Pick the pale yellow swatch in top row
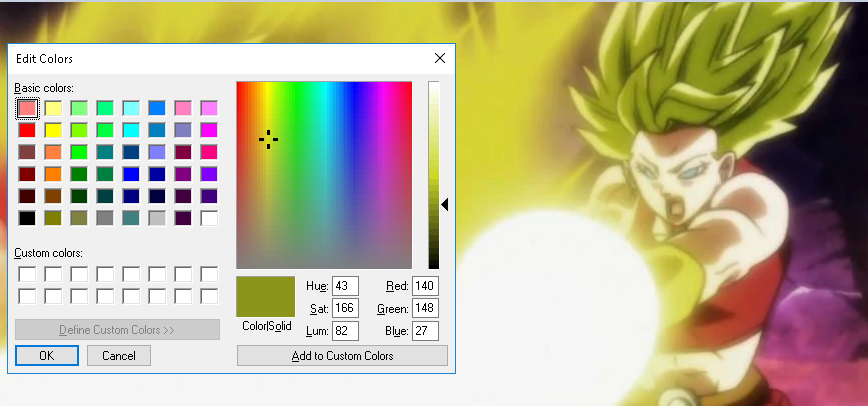868x406 pixels. point(53,108)
